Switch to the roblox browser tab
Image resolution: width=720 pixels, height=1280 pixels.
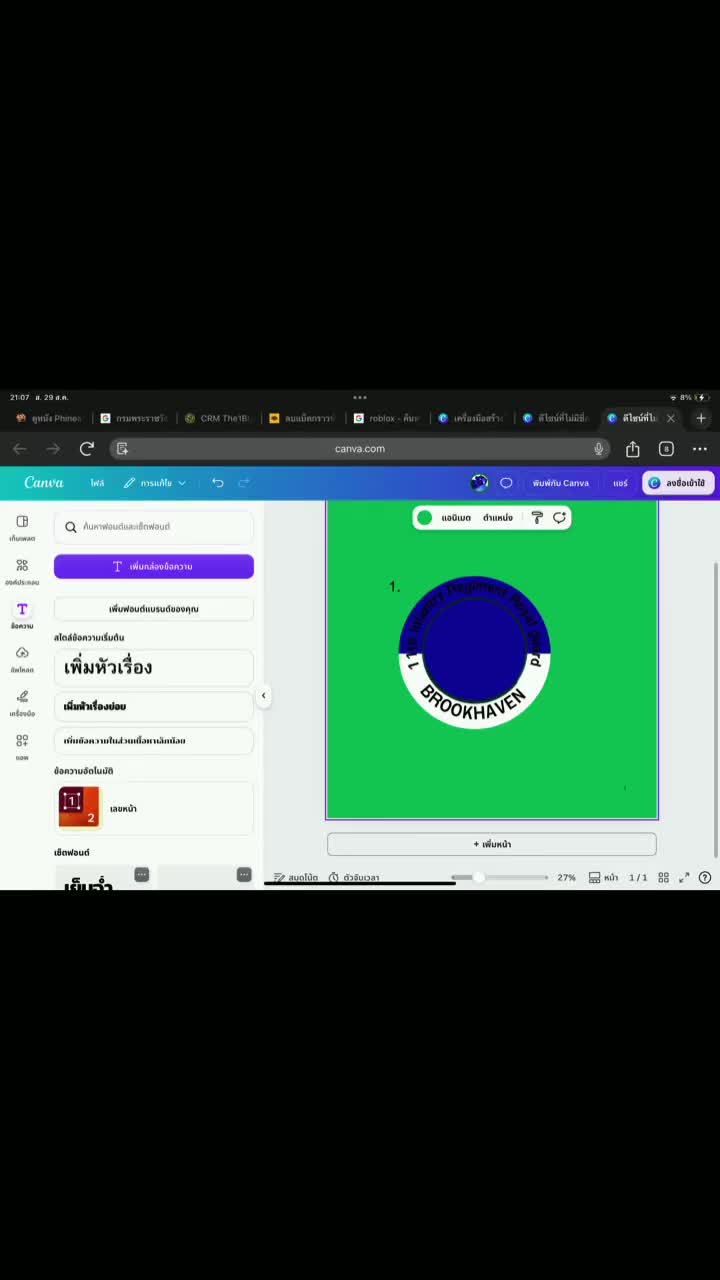(387, 418)
